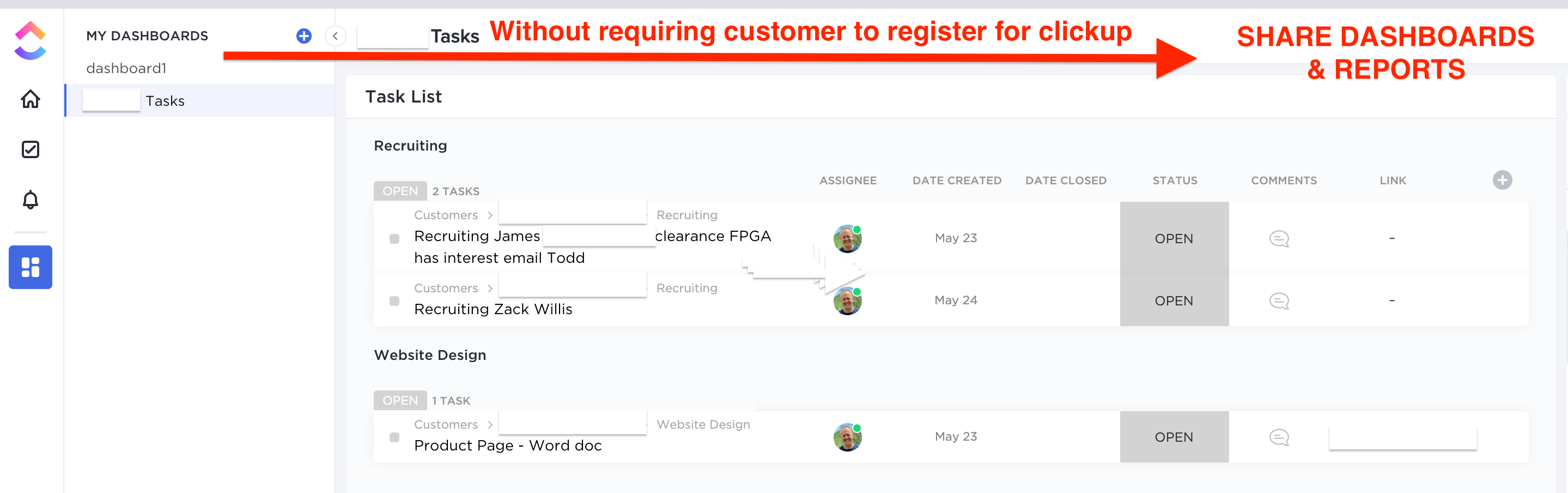Screen dimensions: 1568x493
Task: Open the Home icon in sidebar
Action: 31,99
